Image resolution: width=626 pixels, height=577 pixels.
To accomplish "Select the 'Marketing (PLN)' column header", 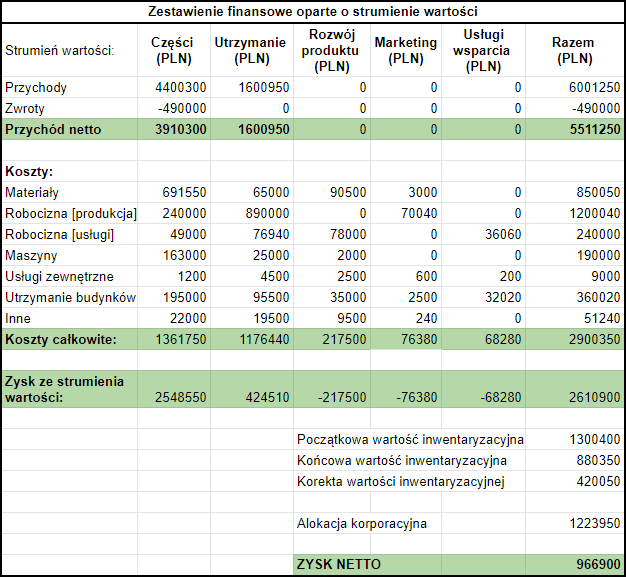I will click(x=405, y=50).
